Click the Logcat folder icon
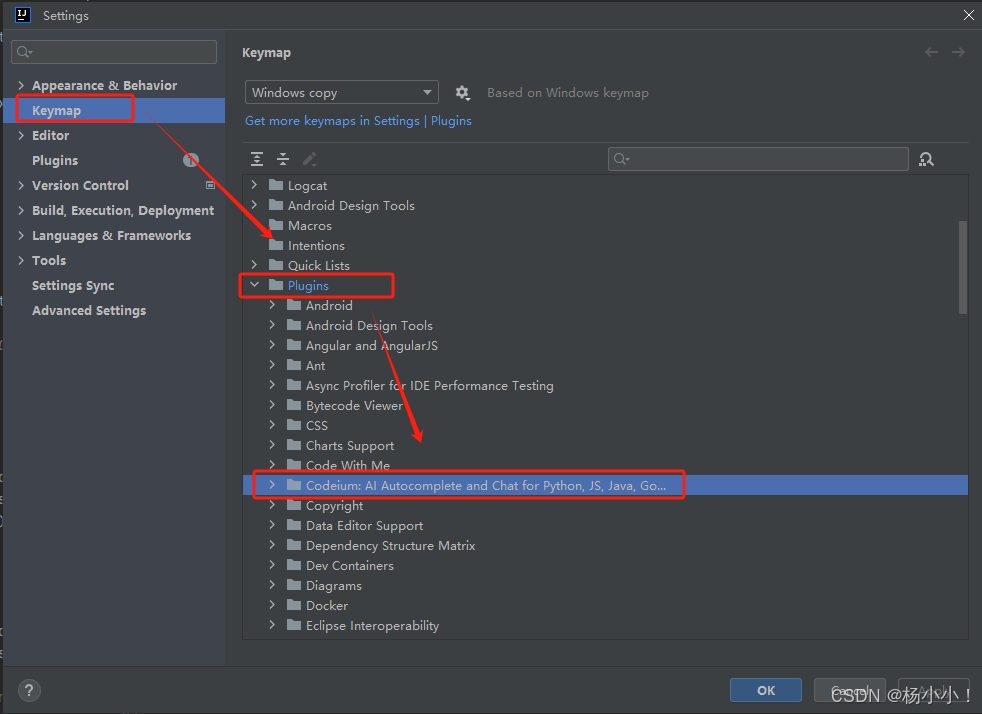 pyautogui.click(x=276, y=185)
